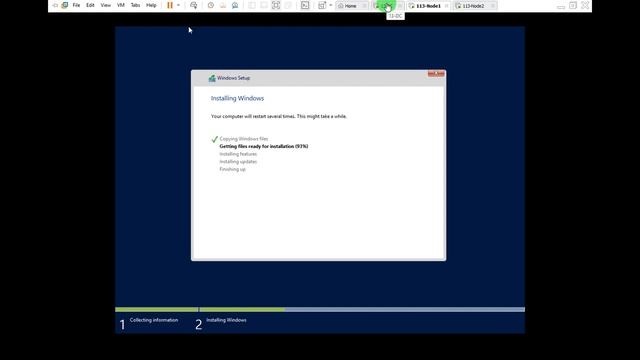
Task: Open the console view icon
Action: point(305,5)
